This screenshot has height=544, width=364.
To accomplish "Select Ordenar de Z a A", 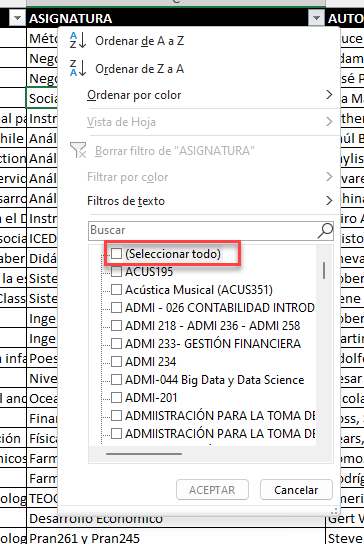I will coord(139,69).
